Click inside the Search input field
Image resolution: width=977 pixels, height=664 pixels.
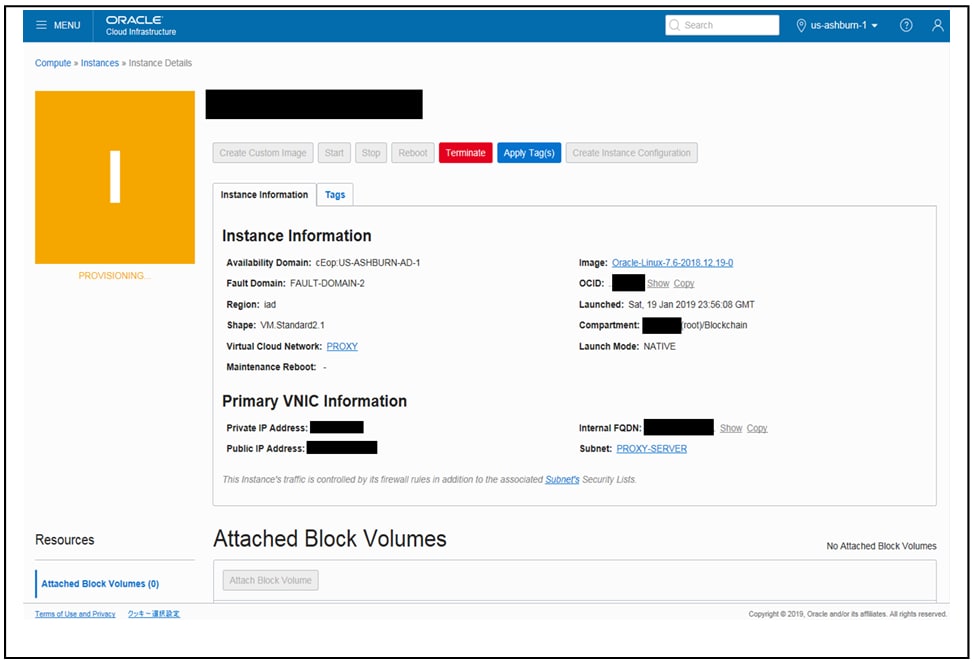click(x=725, y=24)
